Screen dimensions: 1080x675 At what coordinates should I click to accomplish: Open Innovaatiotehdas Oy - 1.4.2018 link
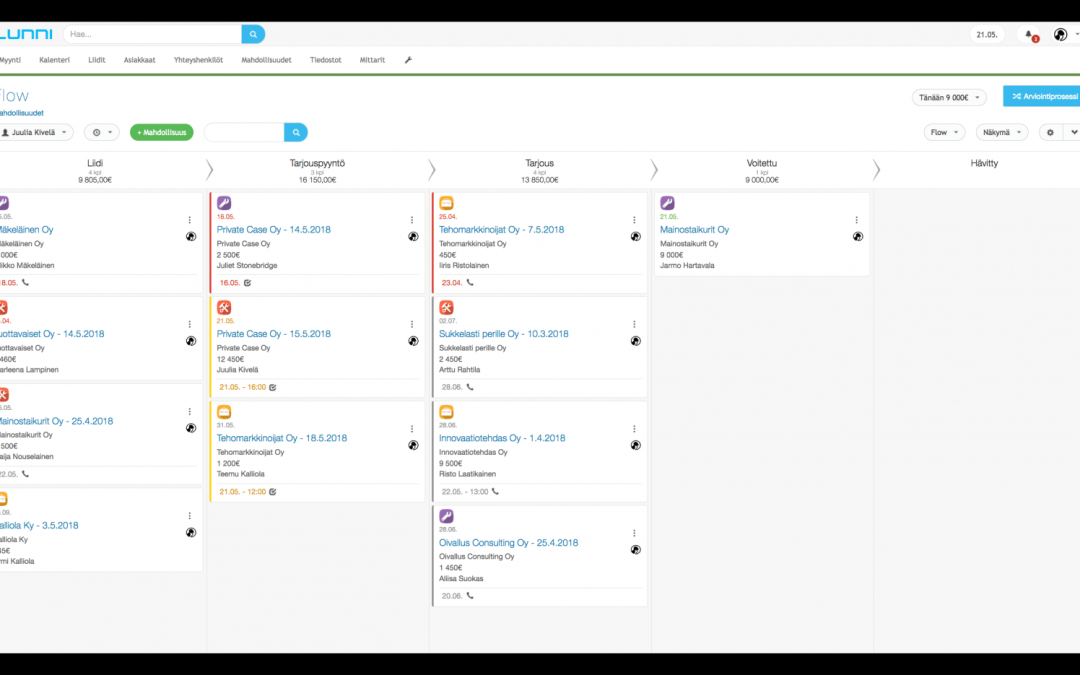[x=502, y=438]
